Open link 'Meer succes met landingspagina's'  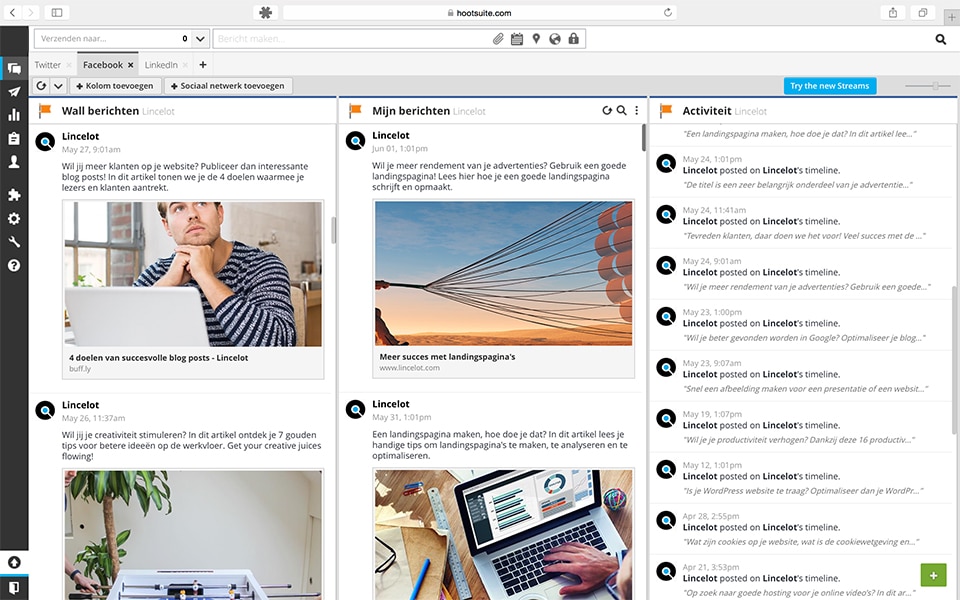448,356
